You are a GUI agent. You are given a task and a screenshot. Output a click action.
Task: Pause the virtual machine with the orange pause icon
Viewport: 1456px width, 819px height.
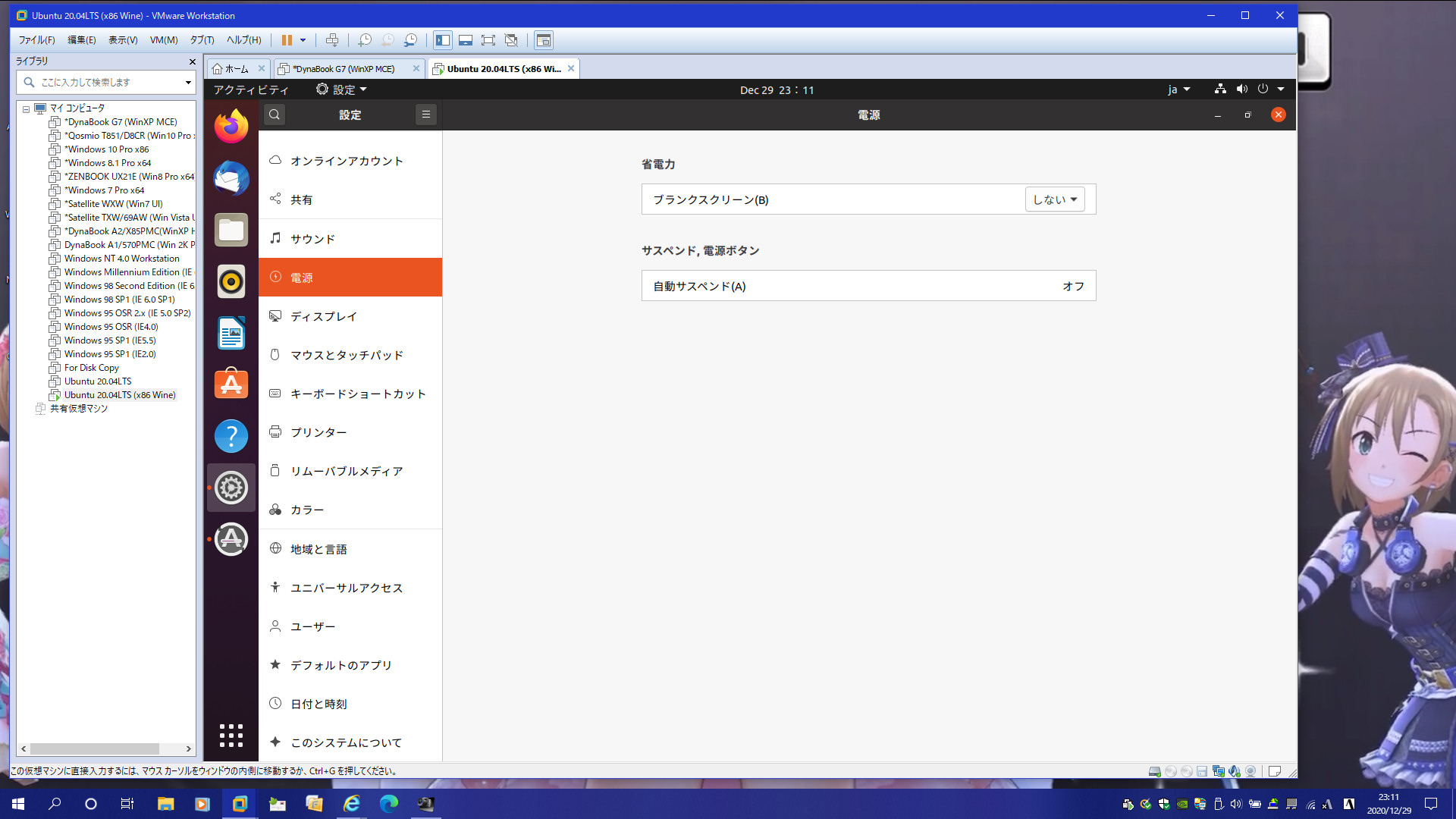point(287,40)
